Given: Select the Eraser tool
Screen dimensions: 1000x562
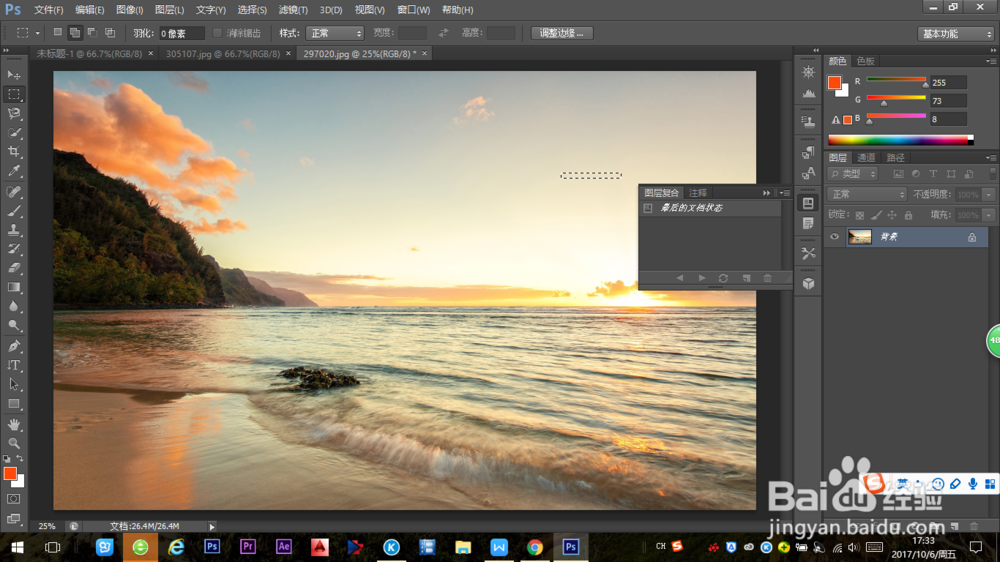Looking at the screenshot, I should pos(13,268).
